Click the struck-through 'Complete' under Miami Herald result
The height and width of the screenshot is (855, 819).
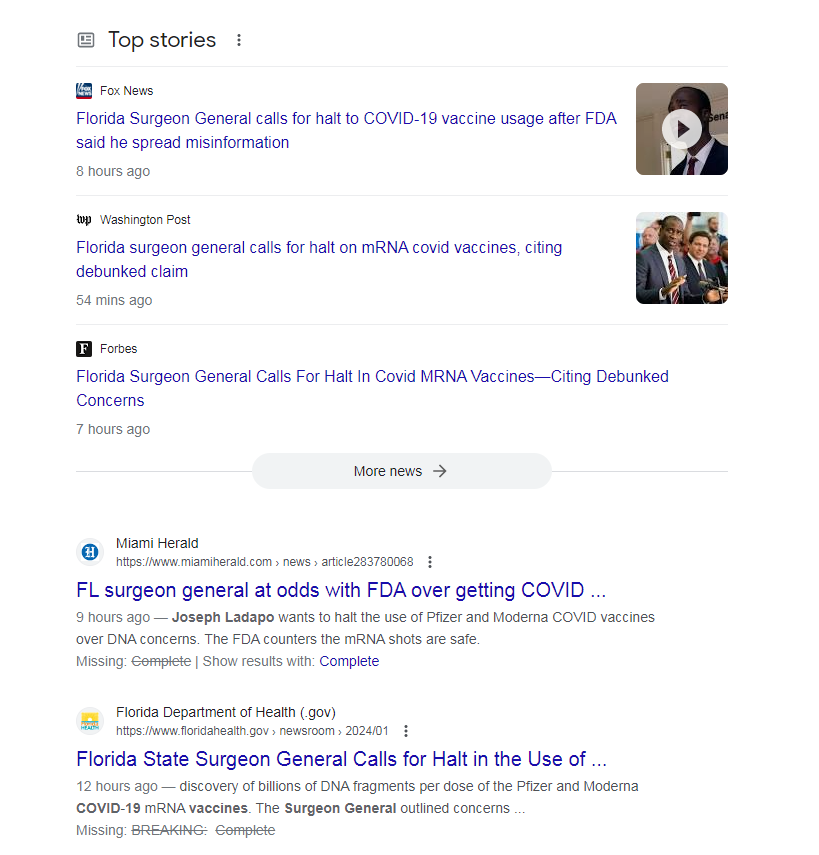[x=161, y=661]
